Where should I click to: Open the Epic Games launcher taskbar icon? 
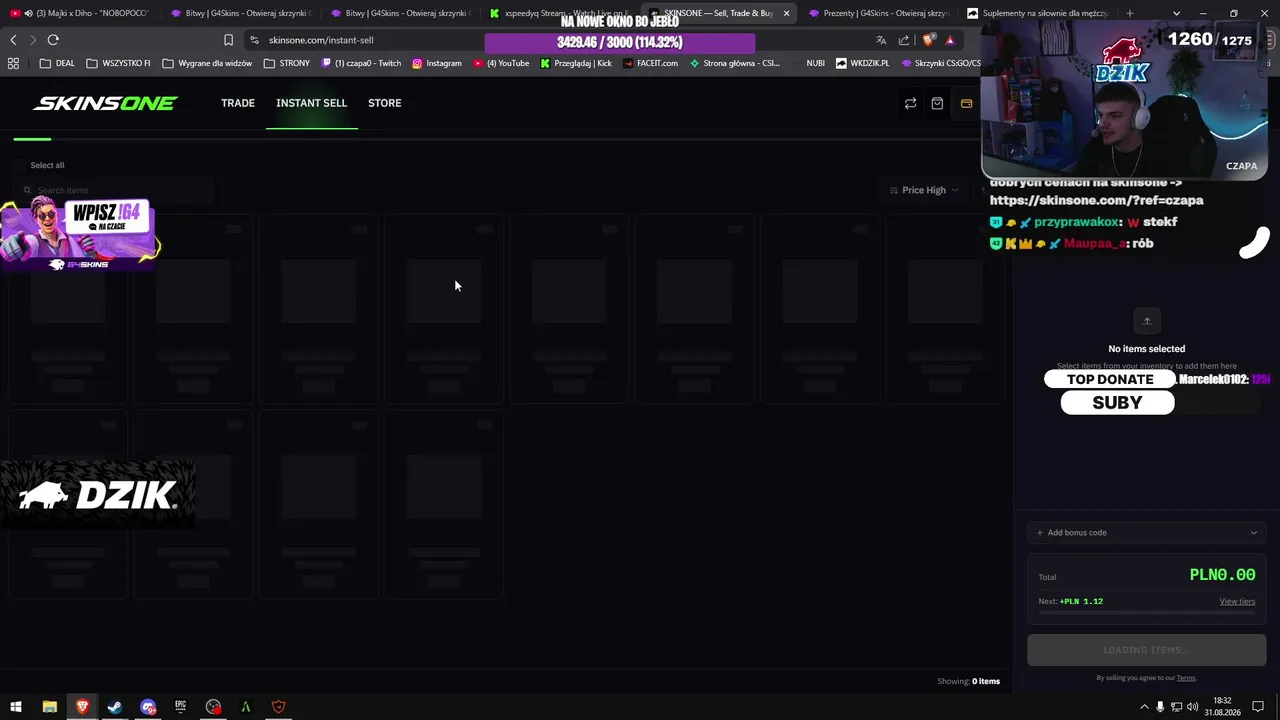(181, 707)
